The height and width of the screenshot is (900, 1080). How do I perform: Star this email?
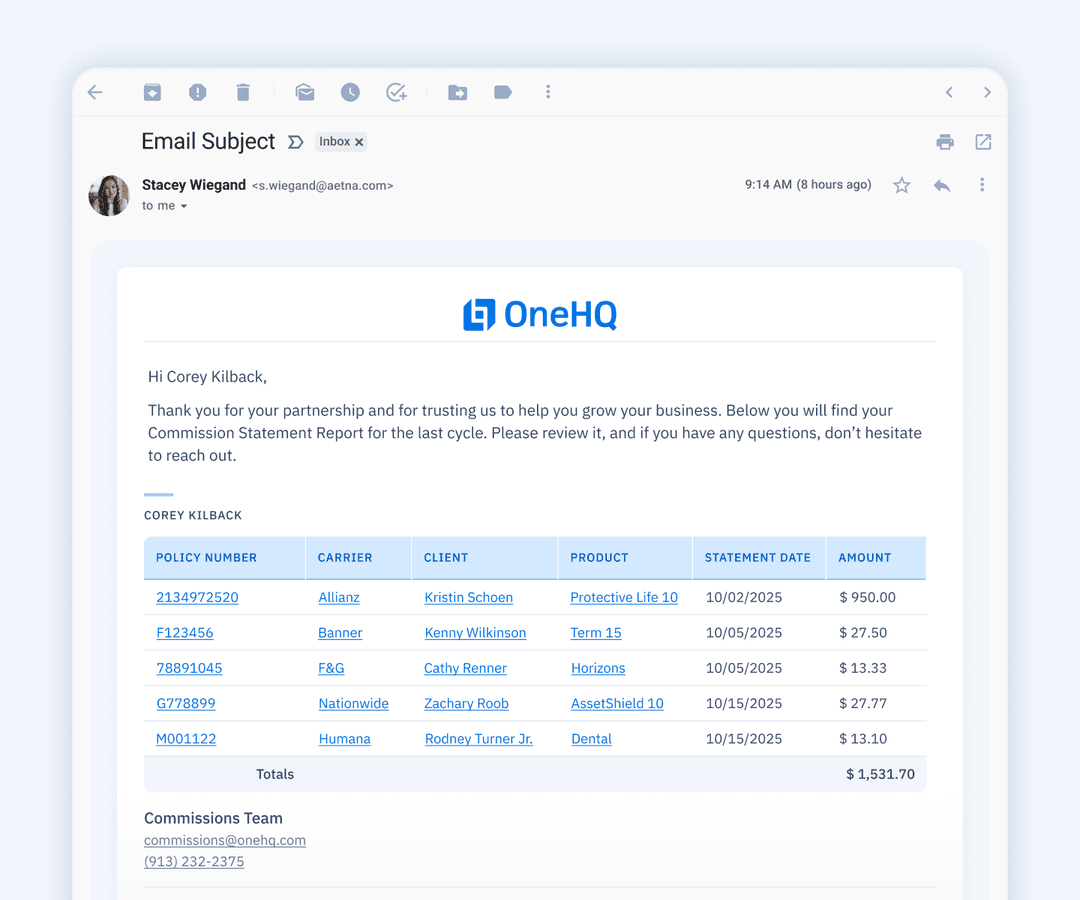pos(901,185)
